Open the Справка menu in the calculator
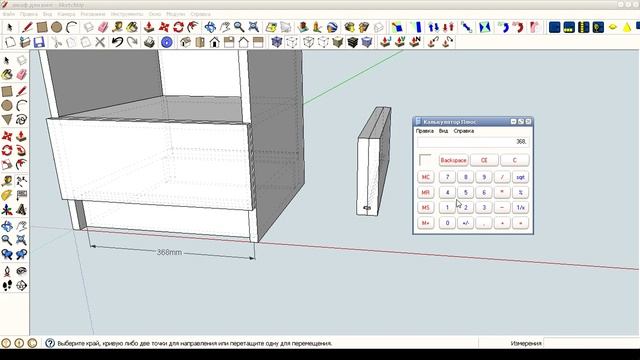 464,131
